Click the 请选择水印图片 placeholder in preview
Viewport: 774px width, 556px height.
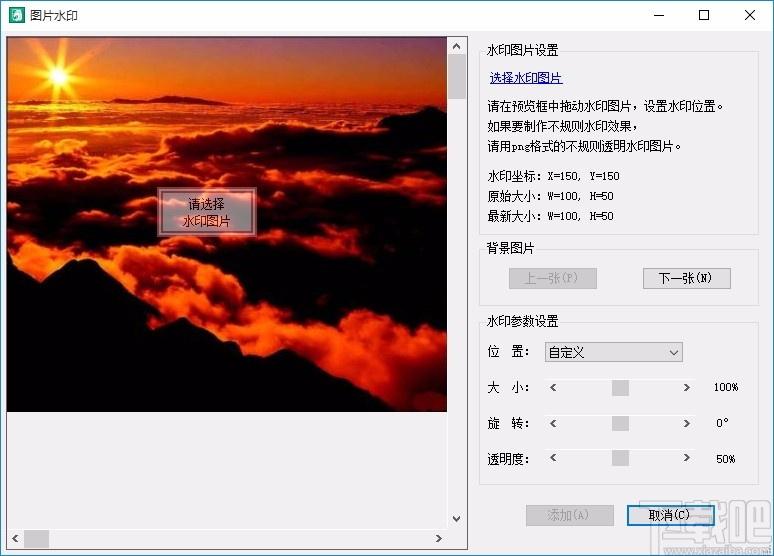pos(207,212)
